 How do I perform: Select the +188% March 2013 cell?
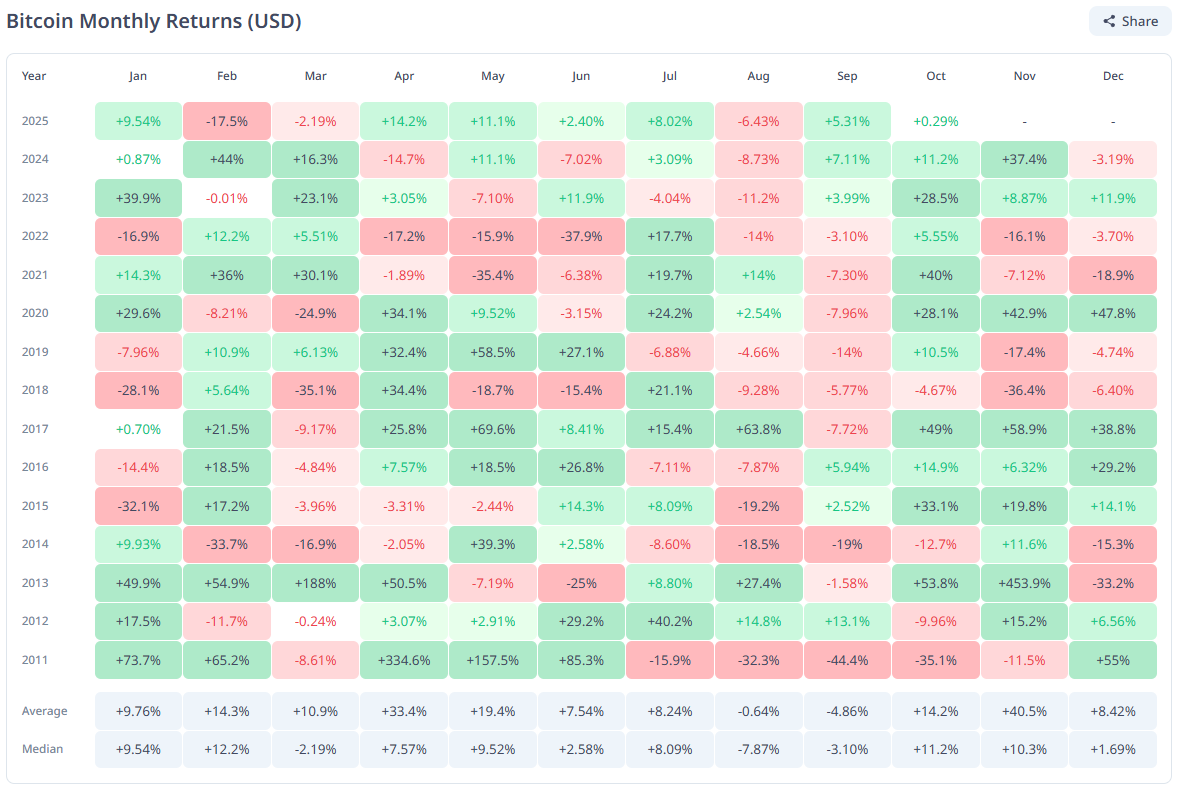315,582
